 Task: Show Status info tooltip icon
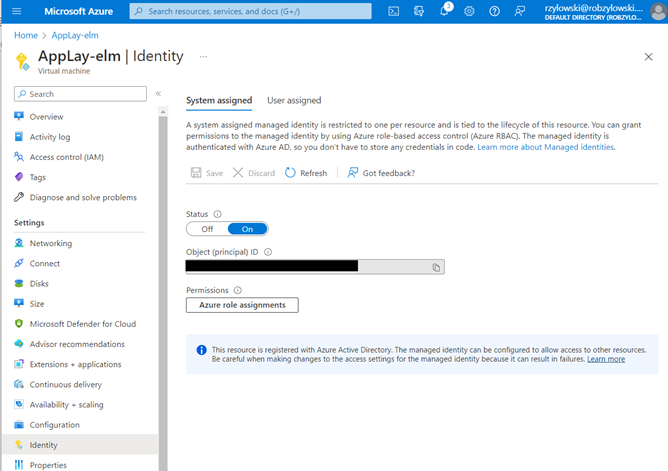point(217,214)
